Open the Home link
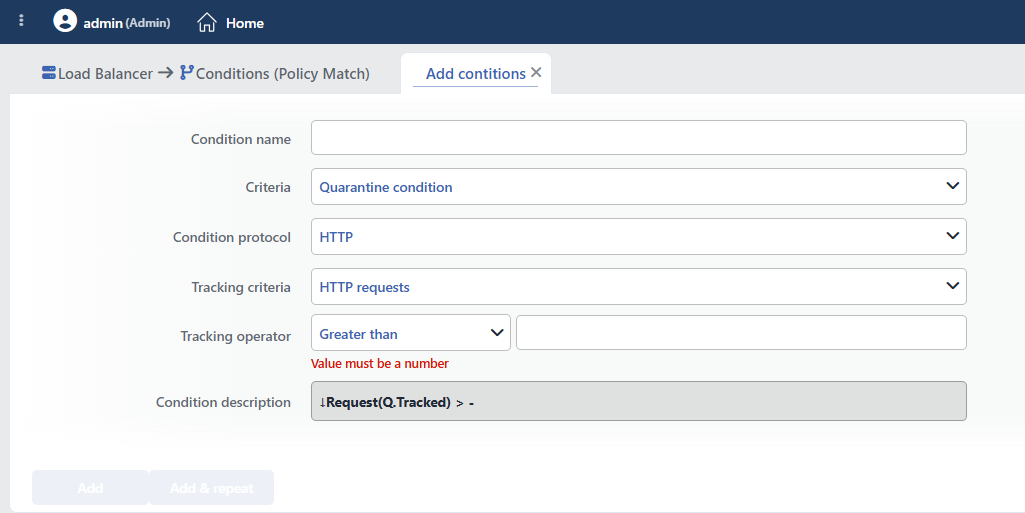 pos(244,23)
